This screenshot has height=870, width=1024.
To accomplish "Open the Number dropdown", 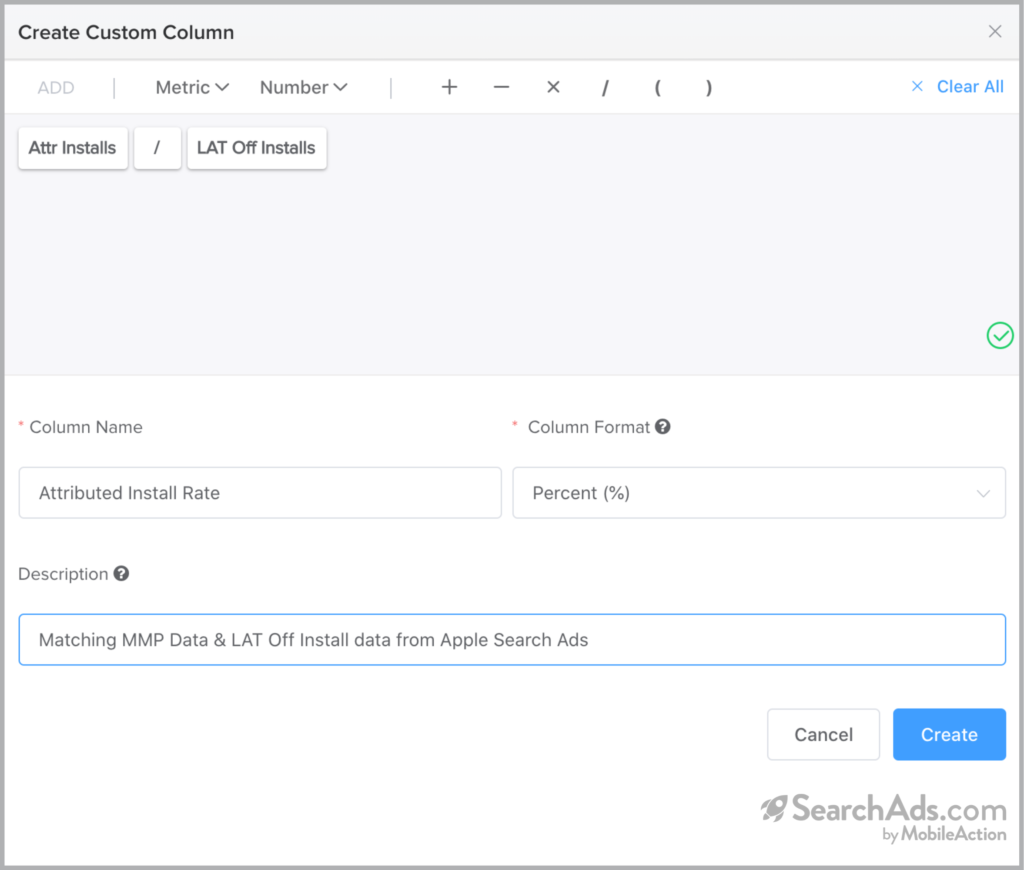I will pyautogui.click(x=303, y=87).
